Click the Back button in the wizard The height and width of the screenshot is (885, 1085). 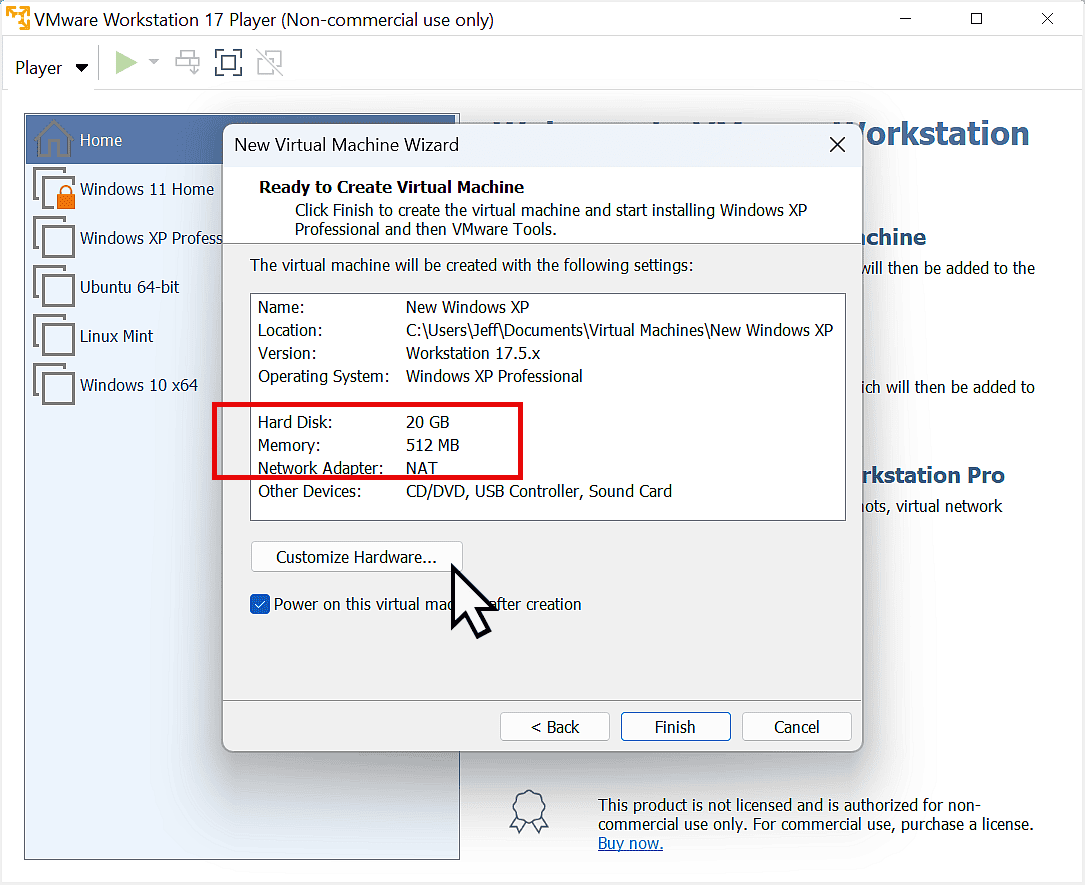[x=554, y=726]
